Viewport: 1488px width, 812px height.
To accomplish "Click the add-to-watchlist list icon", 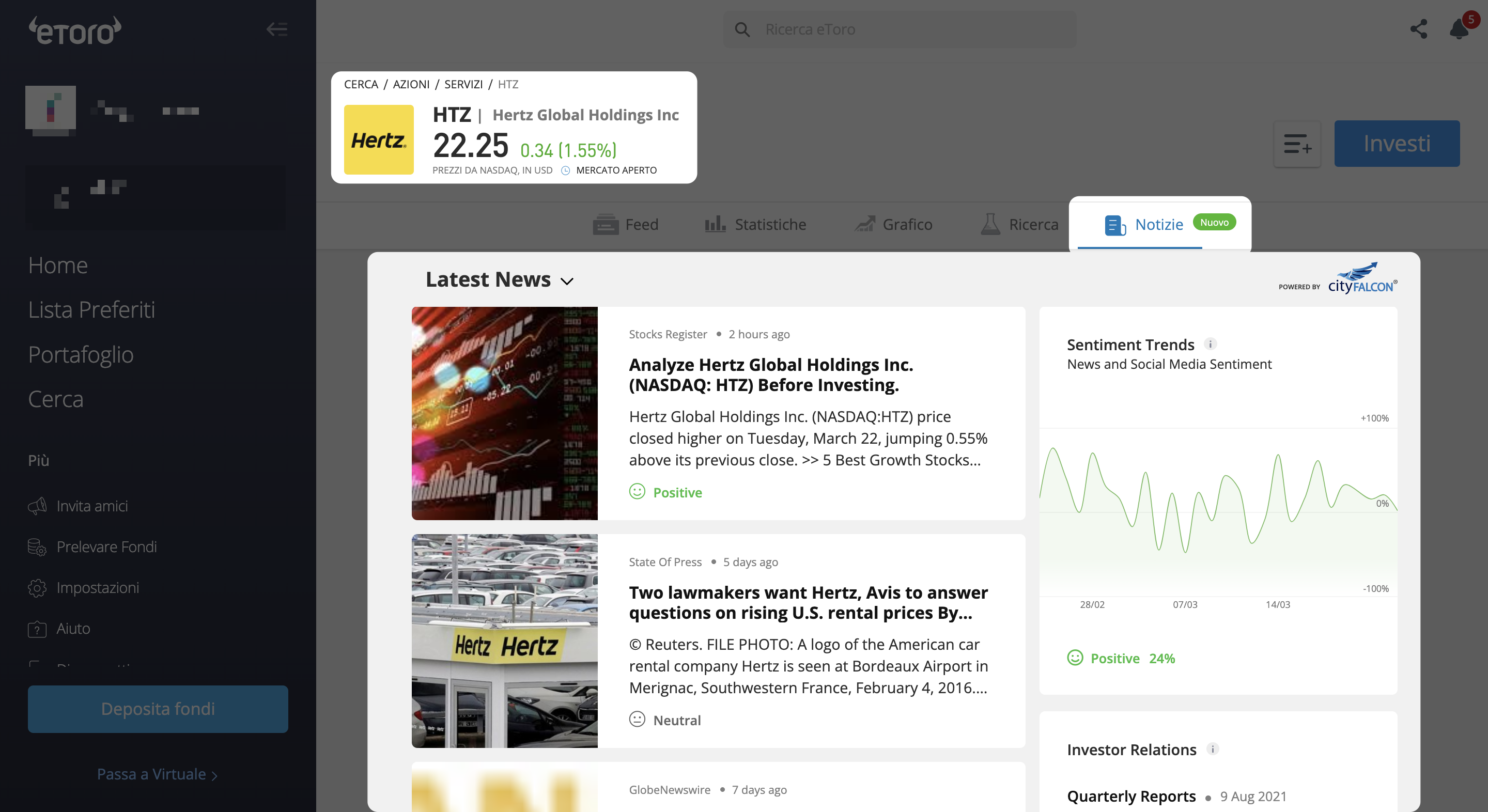I will pos(1297,144).
